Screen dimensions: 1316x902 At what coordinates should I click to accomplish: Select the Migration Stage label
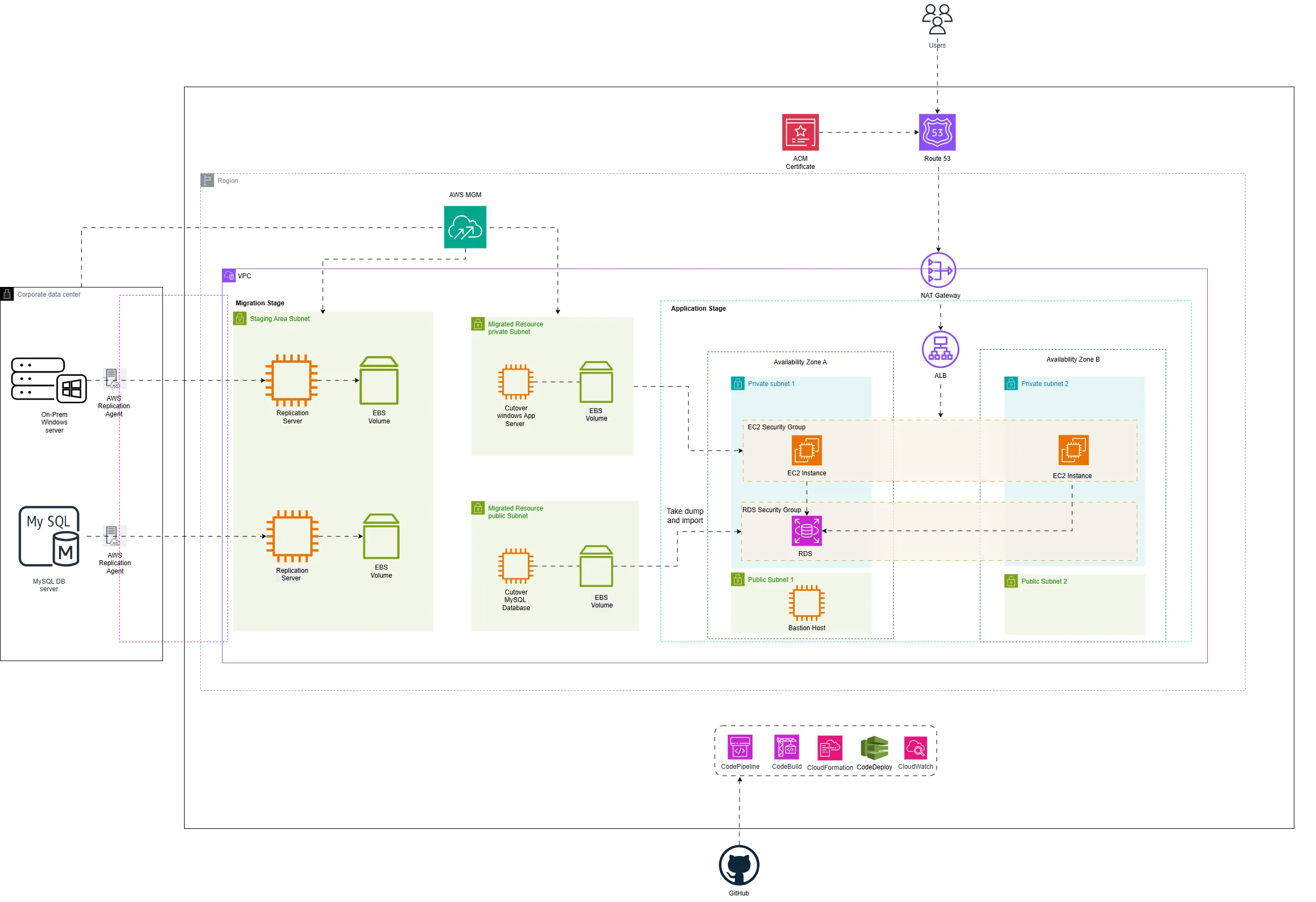click(260, 303)
